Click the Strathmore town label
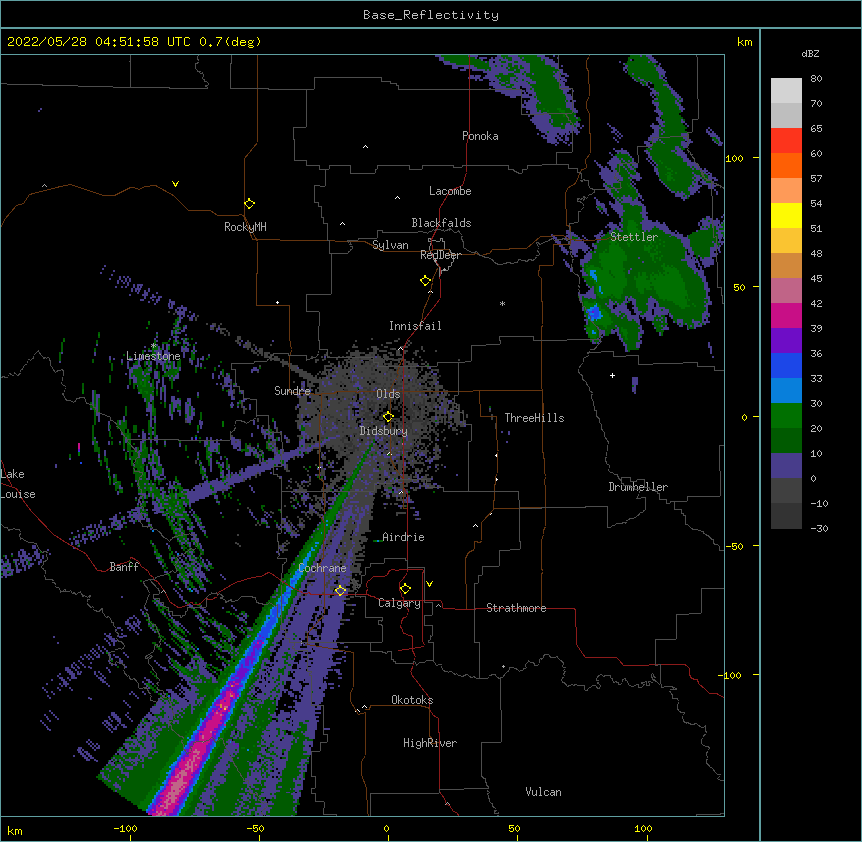 point(516,608)
